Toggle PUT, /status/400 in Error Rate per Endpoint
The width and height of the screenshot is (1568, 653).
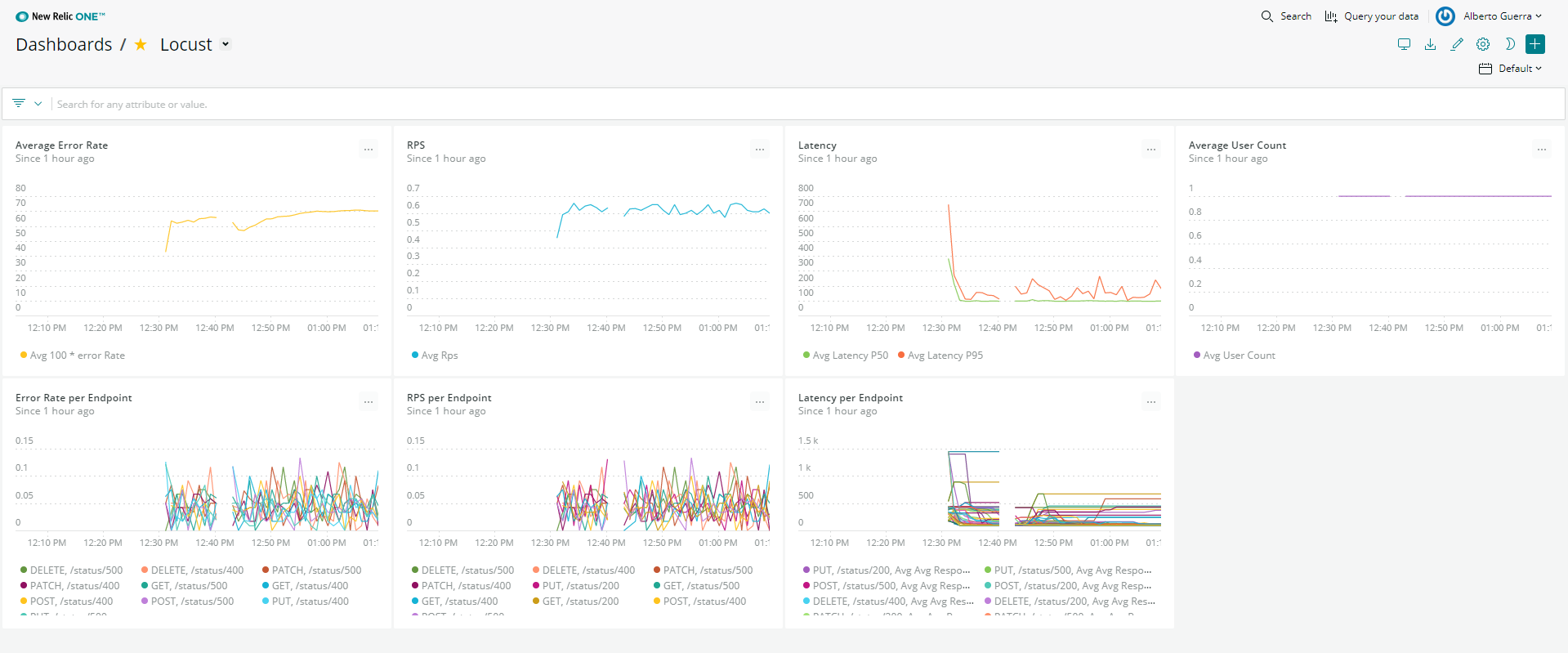click(x=305, y=602)
